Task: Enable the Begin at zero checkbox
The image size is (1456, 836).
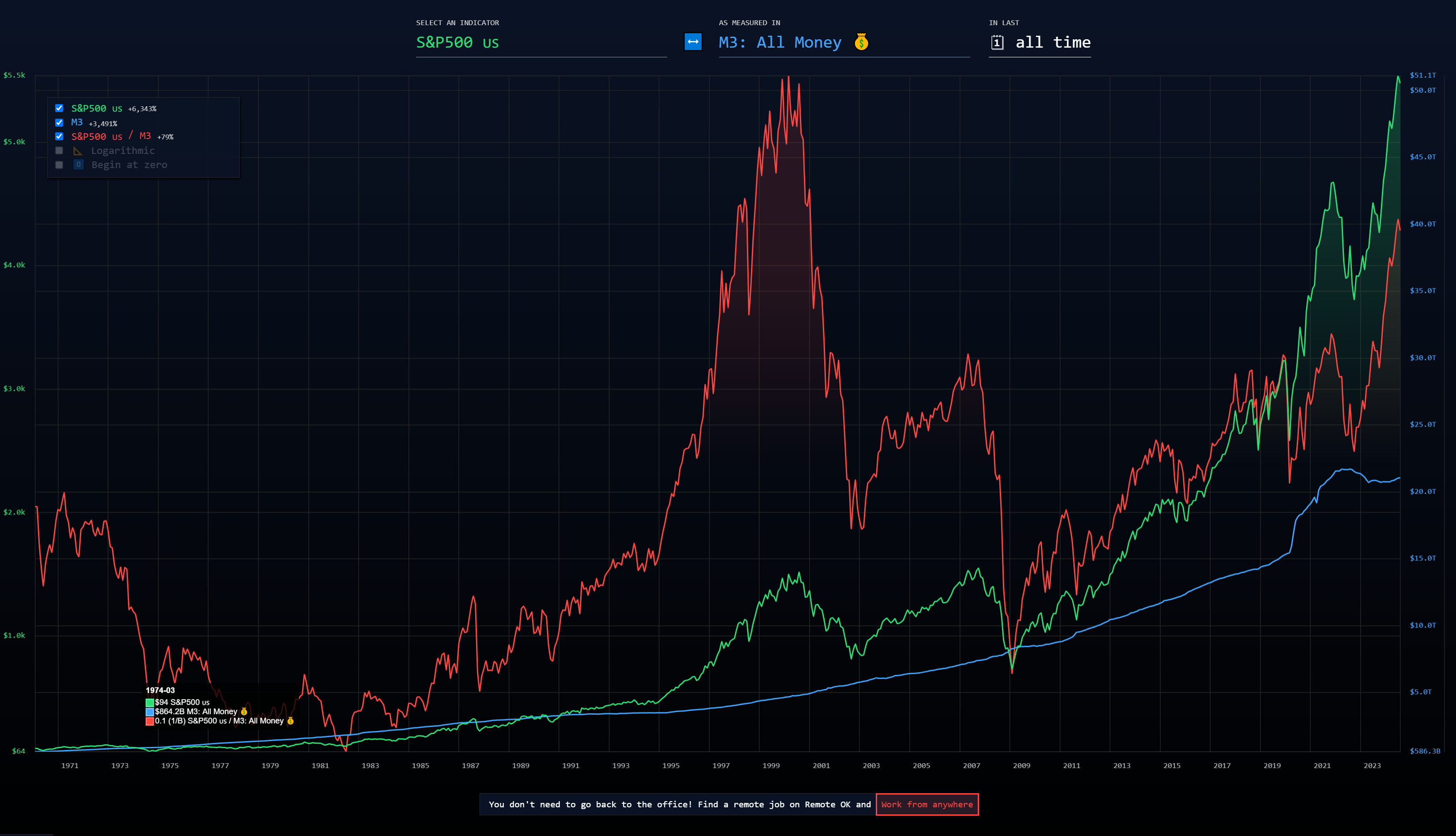Action: pos(59,165)
